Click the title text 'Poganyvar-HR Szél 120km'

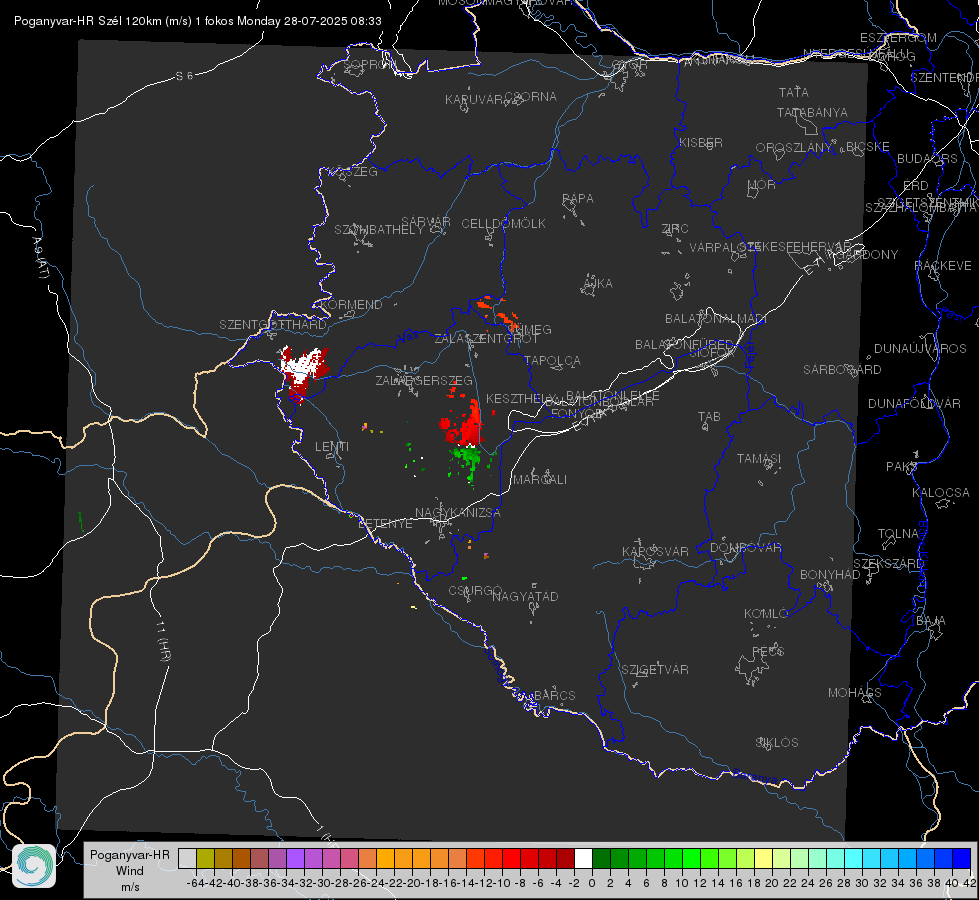pos(87,21)
